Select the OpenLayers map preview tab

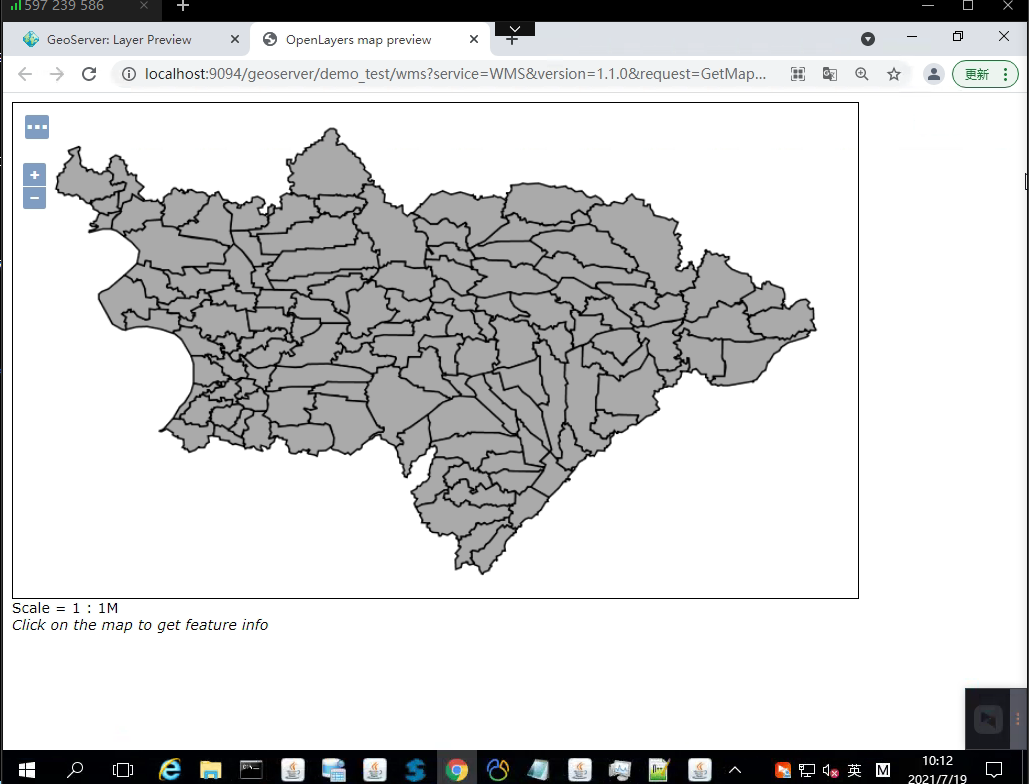[x=358, y=40]
